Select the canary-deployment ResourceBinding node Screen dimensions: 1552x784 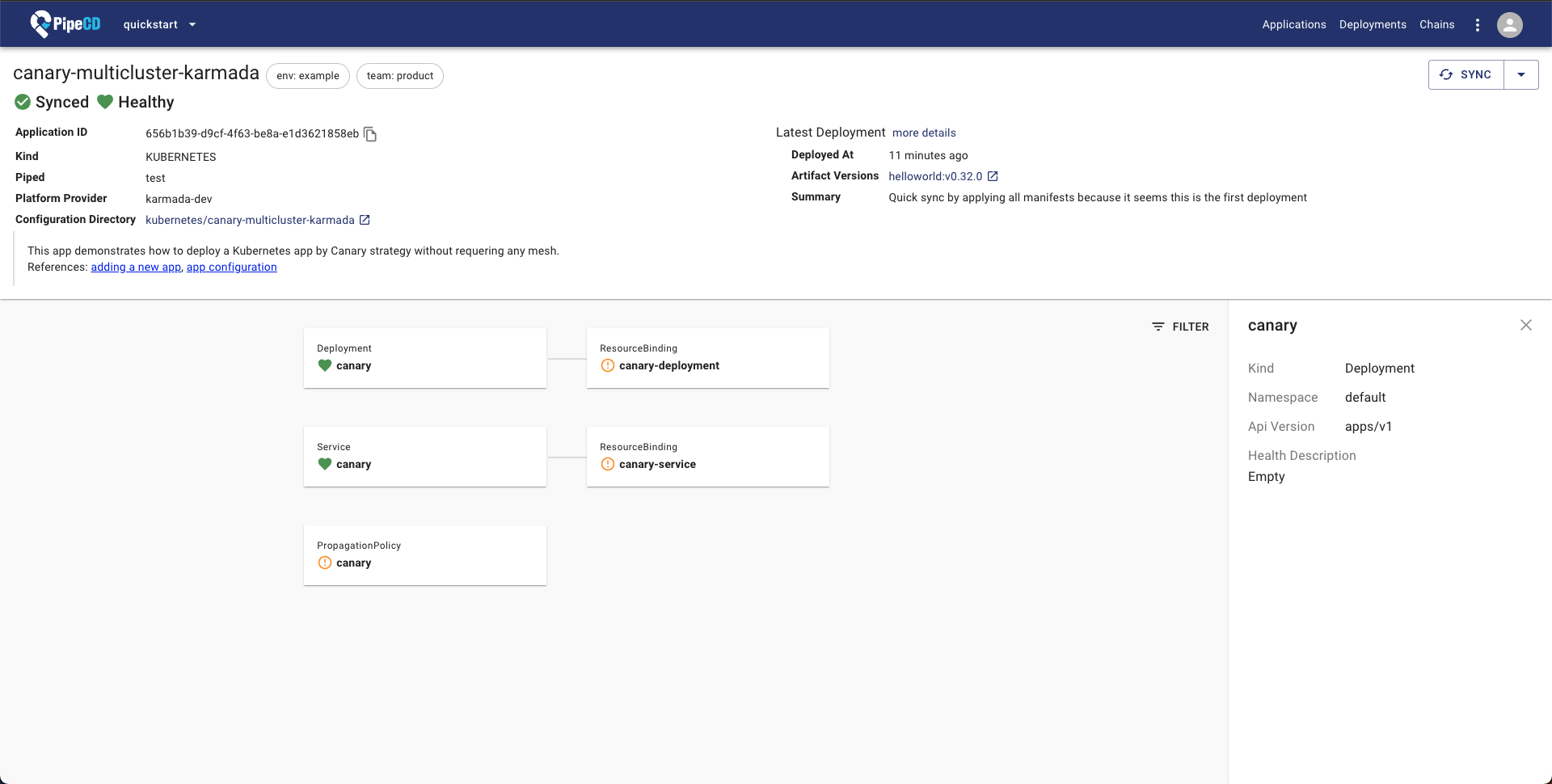point(707,358)
